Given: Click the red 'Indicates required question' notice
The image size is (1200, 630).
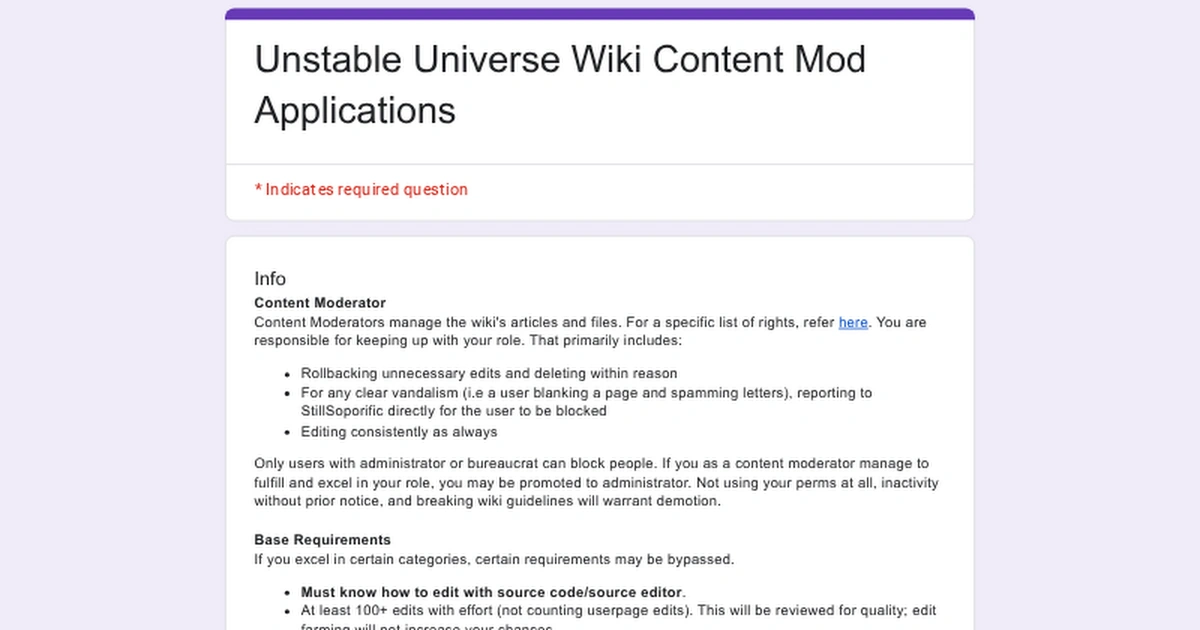Looking at the screenshot, I should point(362,189).
